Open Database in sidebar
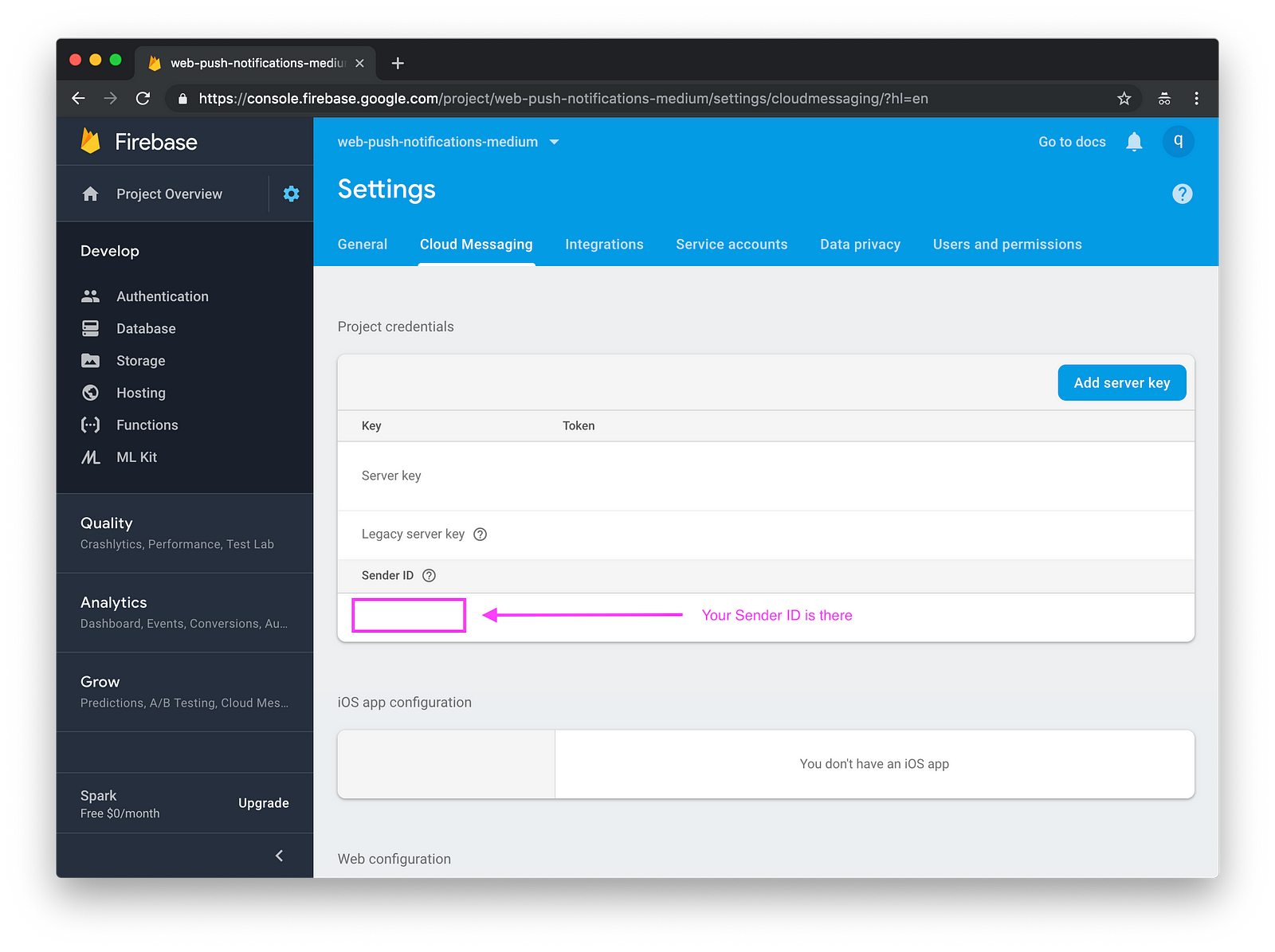This screenshot has height=952, width=1275. pyautogui.click(x=146, y=328)
